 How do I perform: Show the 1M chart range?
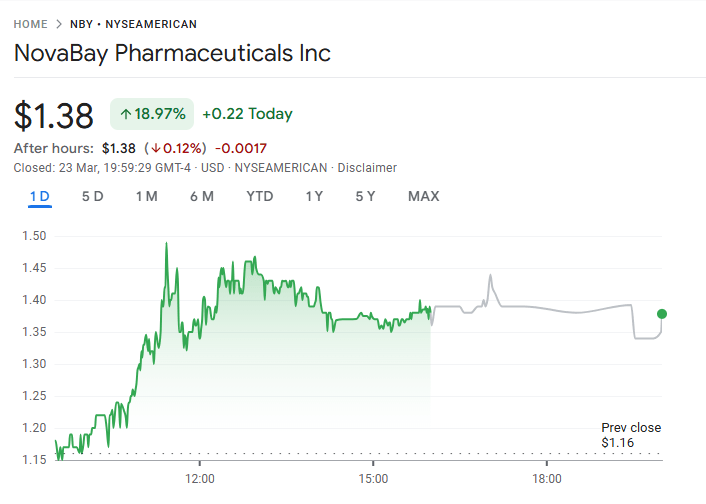[146, 196]
